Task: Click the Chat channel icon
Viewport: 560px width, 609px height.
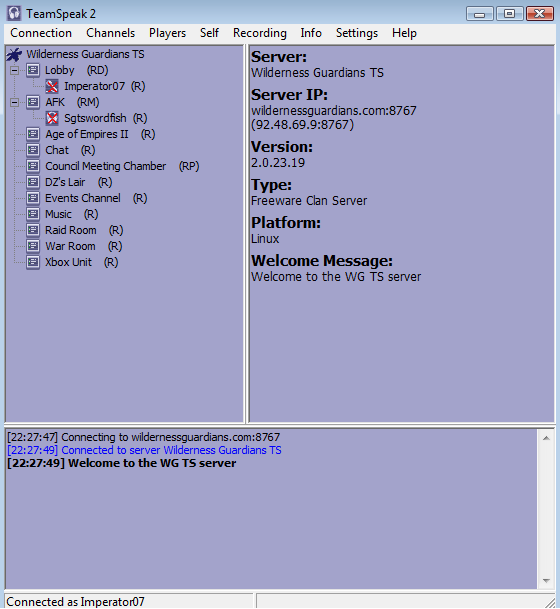Action: pyautogui.click(x=33, y=150)
